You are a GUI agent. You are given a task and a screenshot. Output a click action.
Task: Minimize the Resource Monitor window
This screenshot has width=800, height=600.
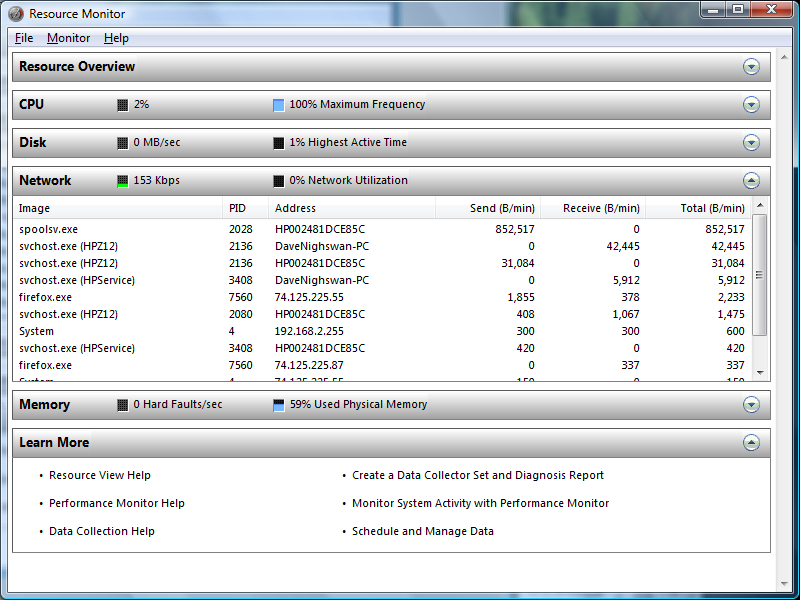(x=714, y=9)
